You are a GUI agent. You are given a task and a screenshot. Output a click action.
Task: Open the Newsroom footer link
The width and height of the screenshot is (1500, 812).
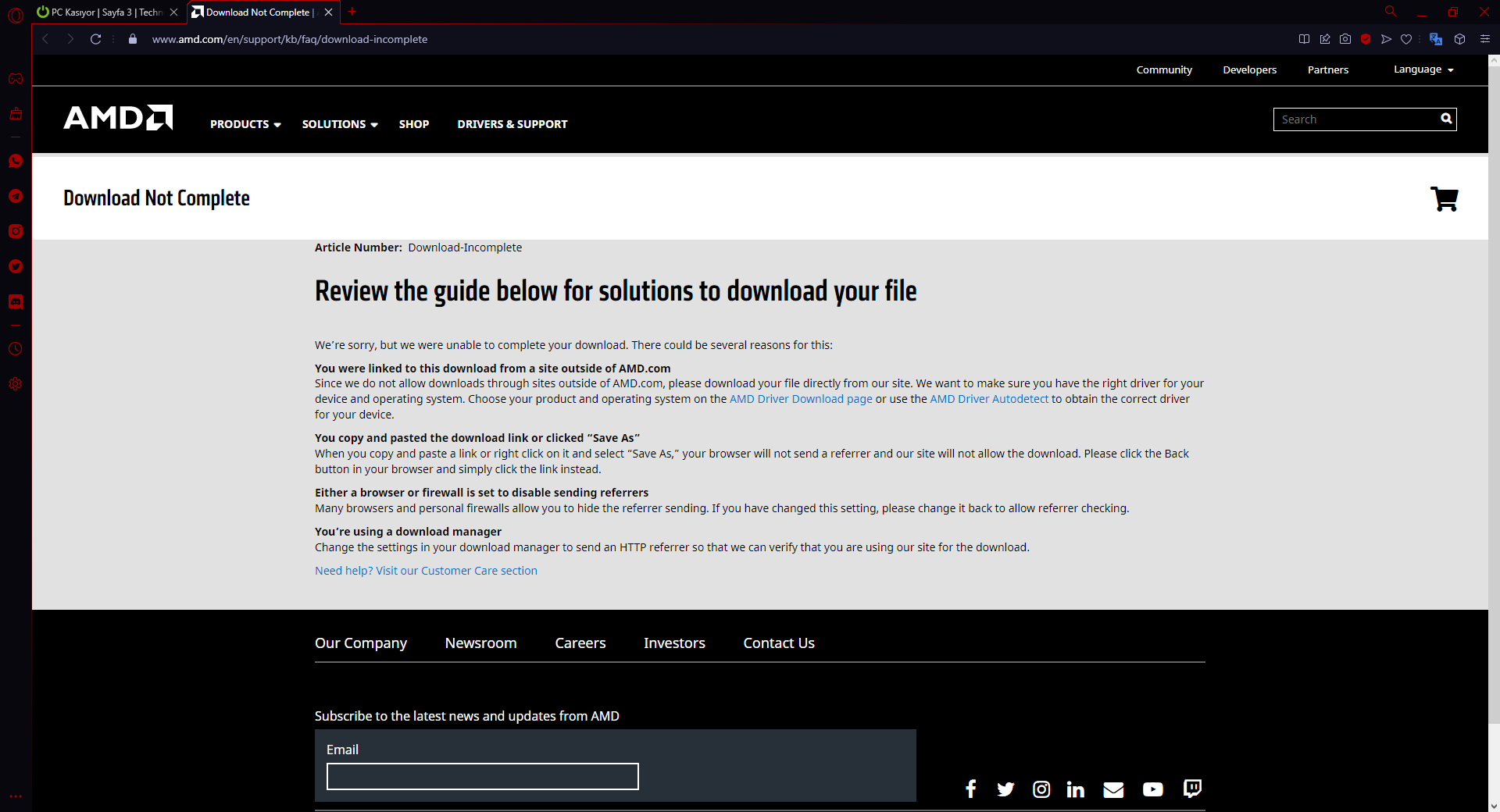pos(480,643)
